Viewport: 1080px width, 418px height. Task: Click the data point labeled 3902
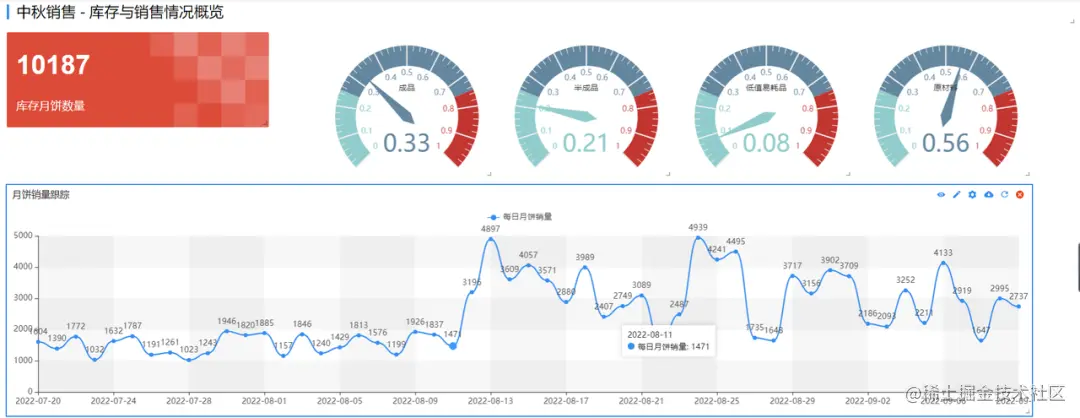click(830, 270)
